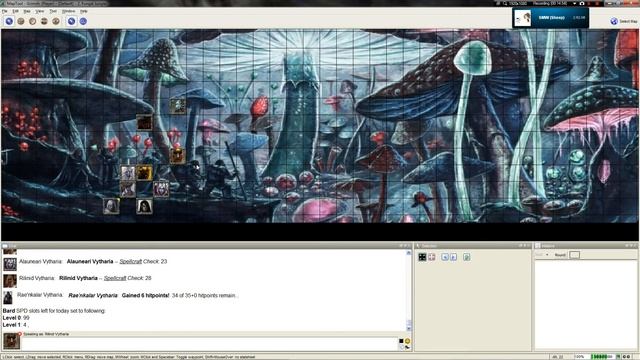Click blue icon right of eye-shaped tool

71,21
